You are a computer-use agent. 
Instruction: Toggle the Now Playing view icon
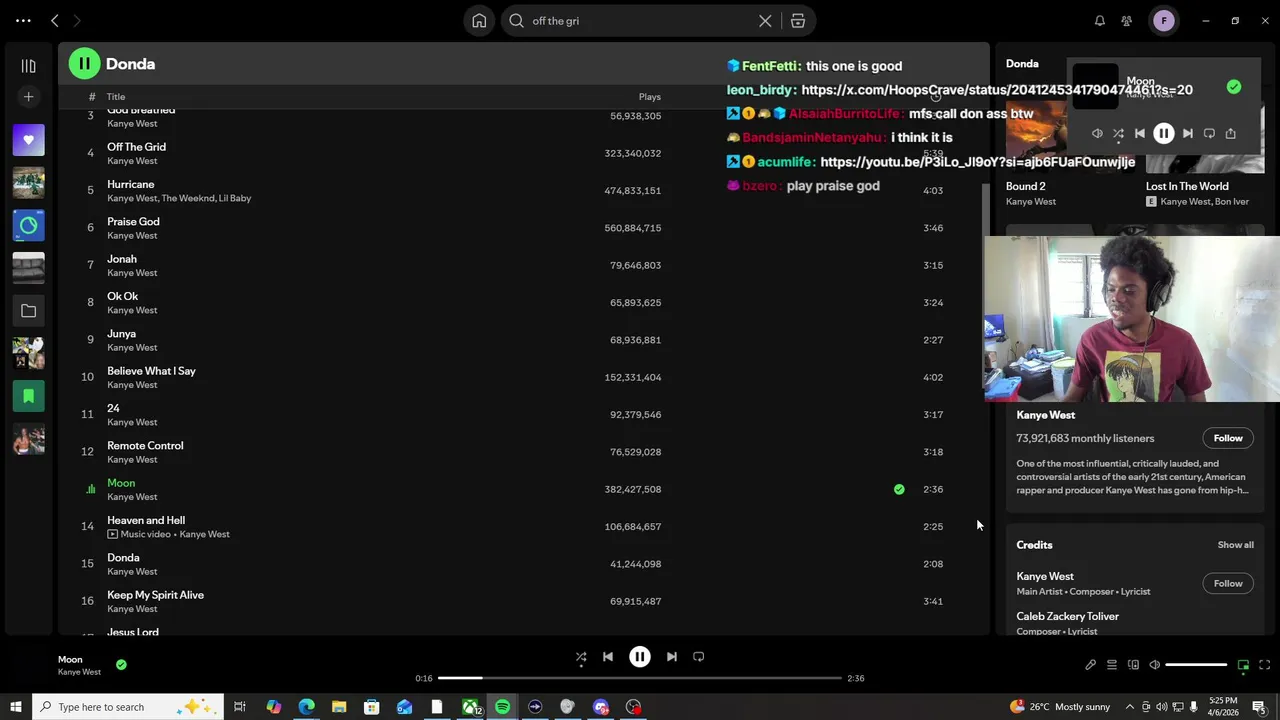(1243, 665)
